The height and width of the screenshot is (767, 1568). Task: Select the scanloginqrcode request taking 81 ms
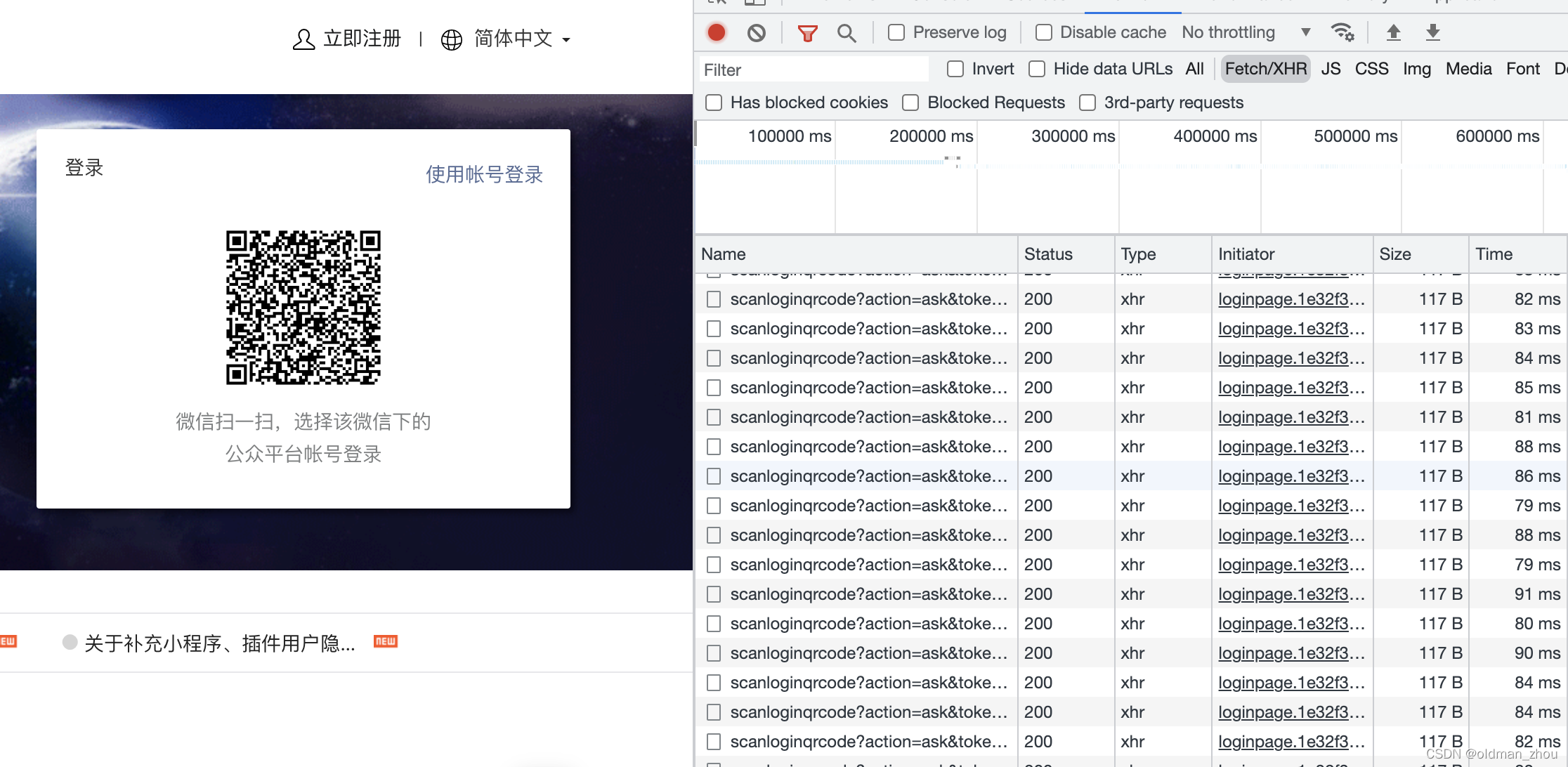click(869, 417)
